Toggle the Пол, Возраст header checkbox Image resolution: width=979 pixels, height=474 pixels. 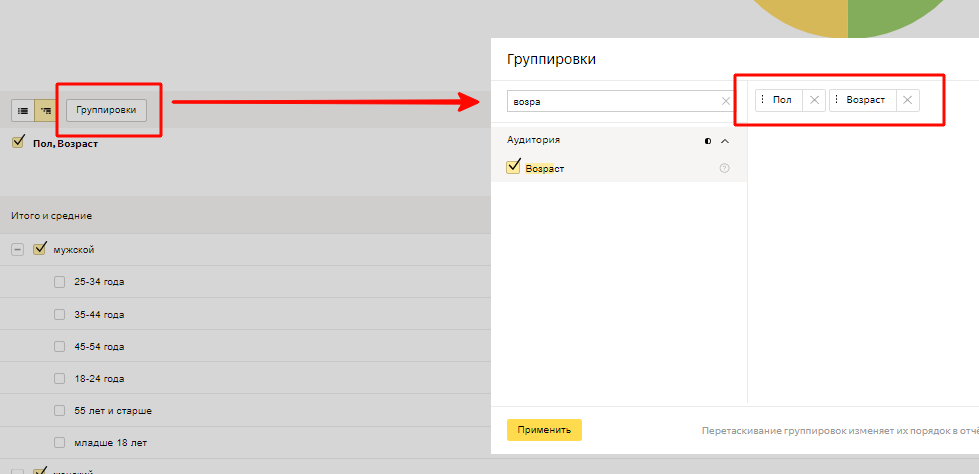click(x=17, y=143)
